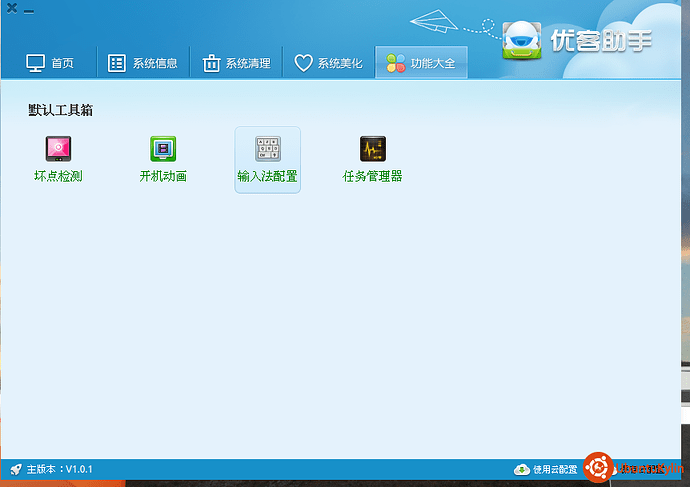
Task: Click the 主版本：V1.0.1 version text
Action: [x=59, y=469]
